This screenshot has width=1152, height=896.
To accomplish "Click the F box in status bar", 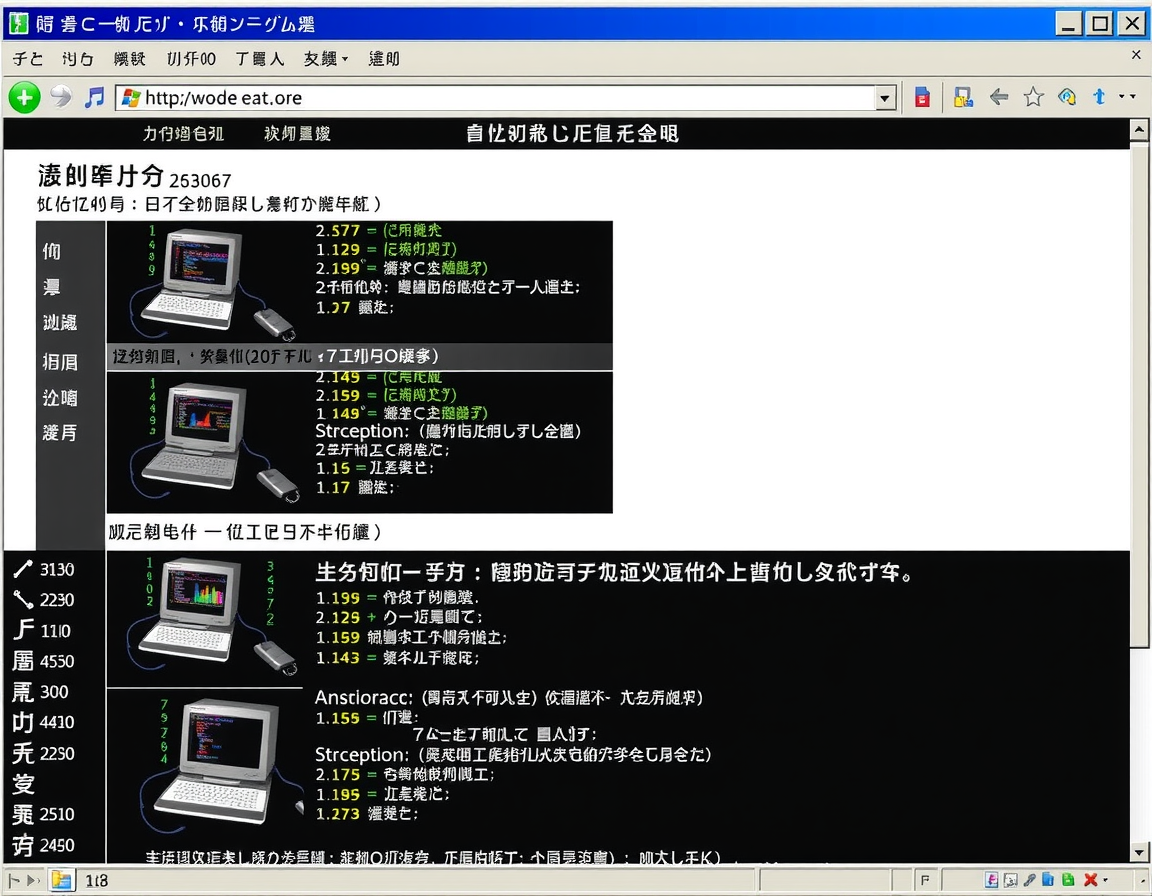I will coord(925,880).
